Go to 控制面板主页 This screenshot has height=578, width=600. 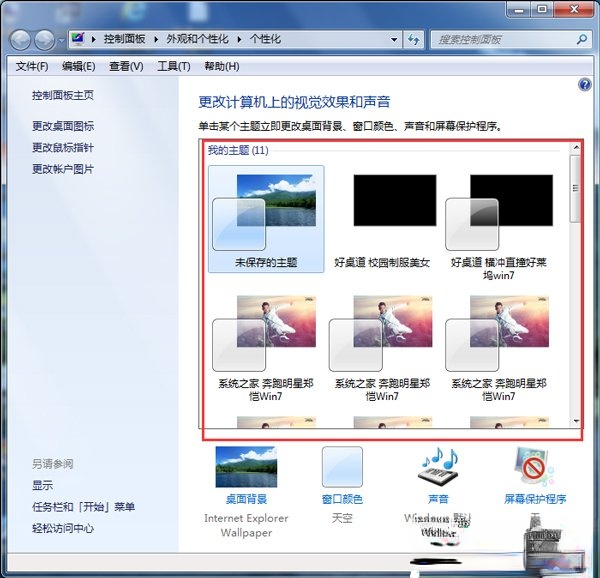[x=63, y=95]
